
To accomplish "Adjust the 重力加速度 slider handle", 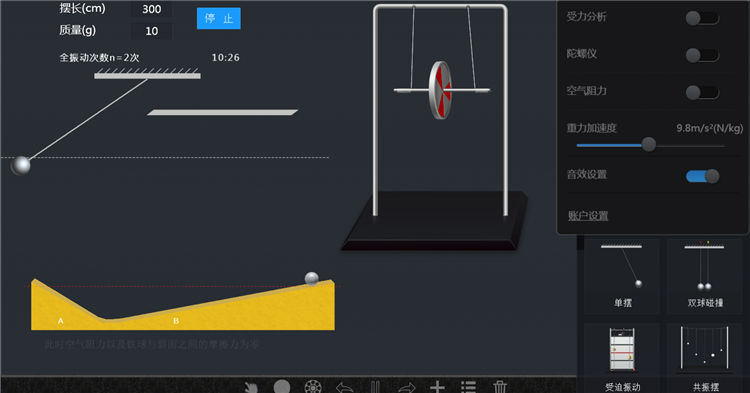I will point(649,144).
